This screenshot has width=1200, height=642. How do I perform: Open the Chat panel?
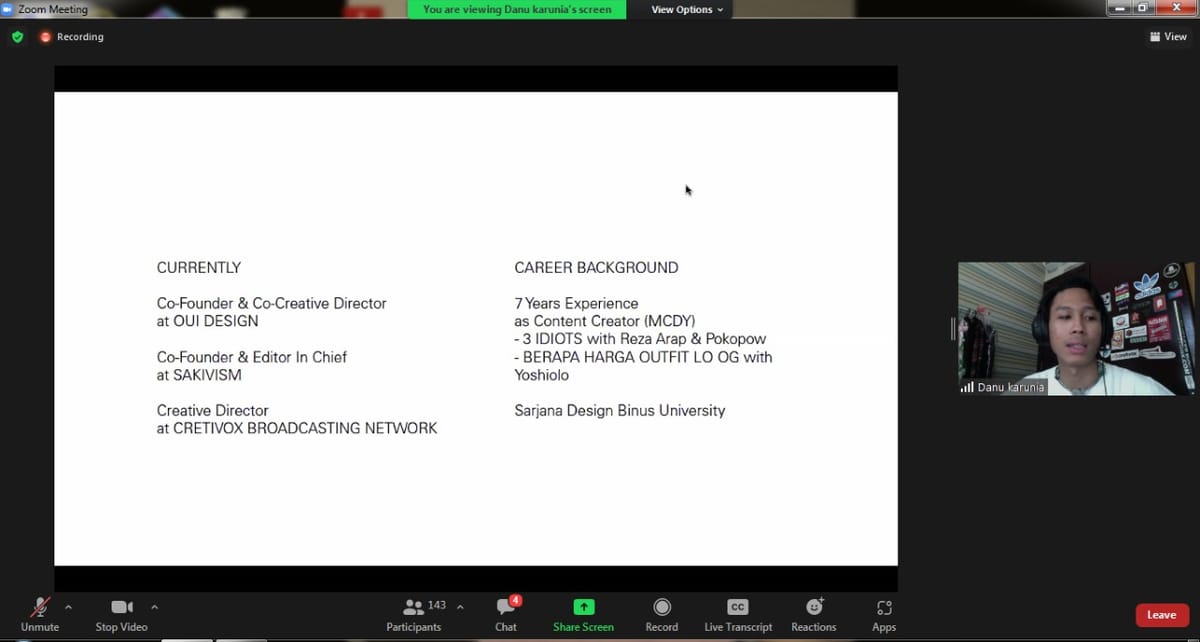click(506, 613)
